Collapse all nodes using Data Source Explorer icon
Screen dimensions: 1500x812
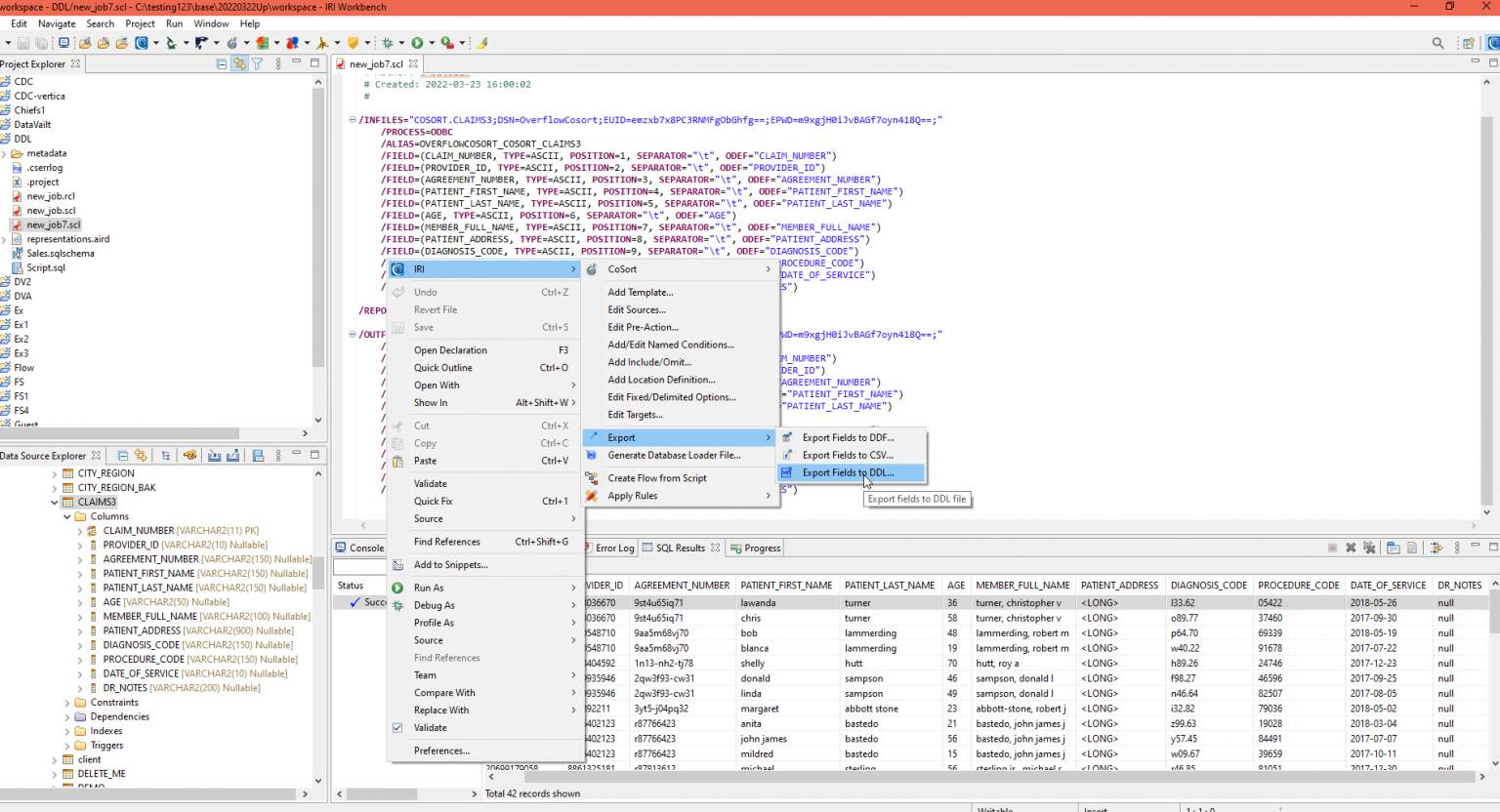122,456
